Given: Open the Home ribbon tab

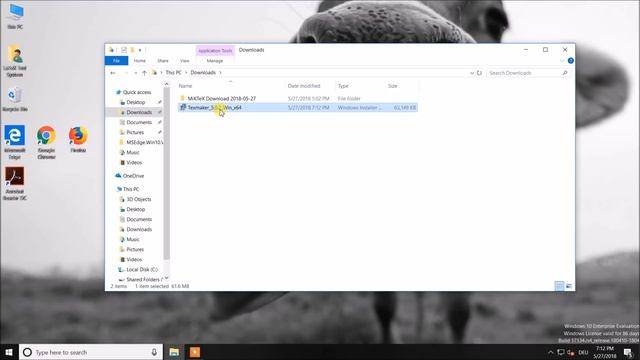Looking at the screenshot, I should click(140, 61).
